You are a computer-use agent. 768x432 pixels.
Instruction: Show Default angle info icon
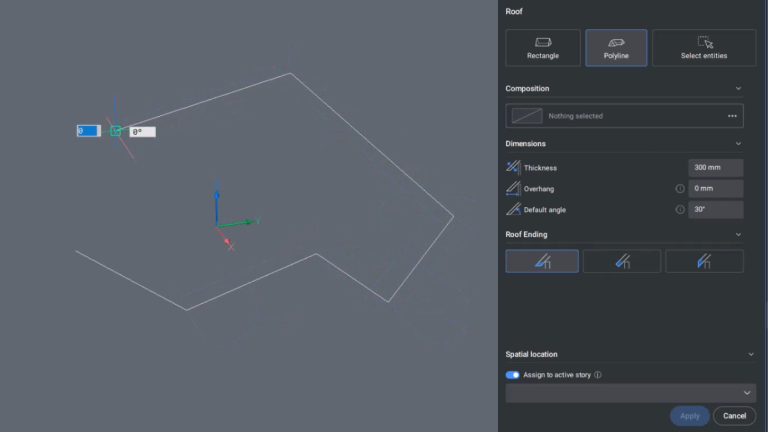680,210
